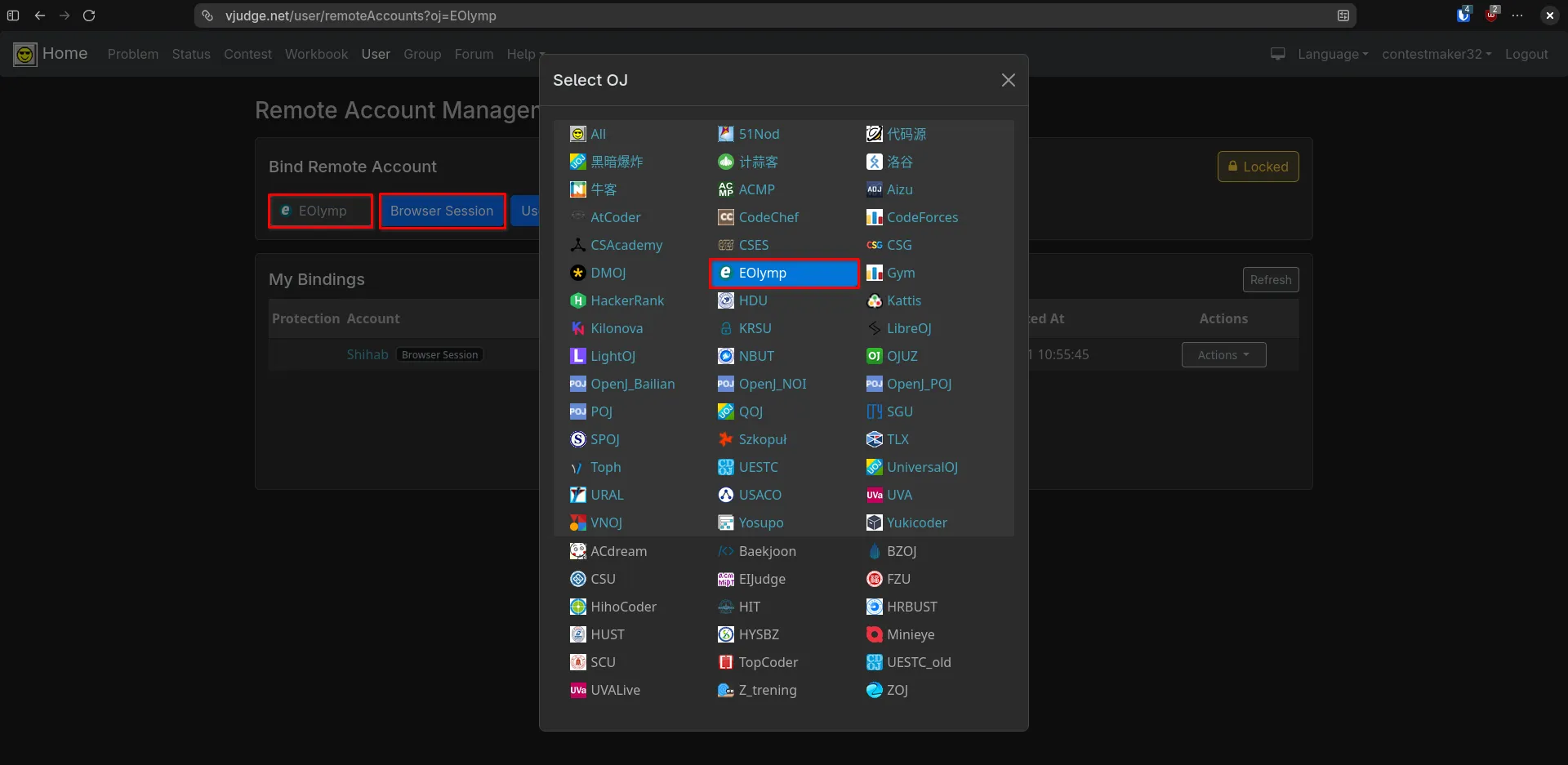
Task: Click the Refresh bindings button
Action: point(1271,279)
